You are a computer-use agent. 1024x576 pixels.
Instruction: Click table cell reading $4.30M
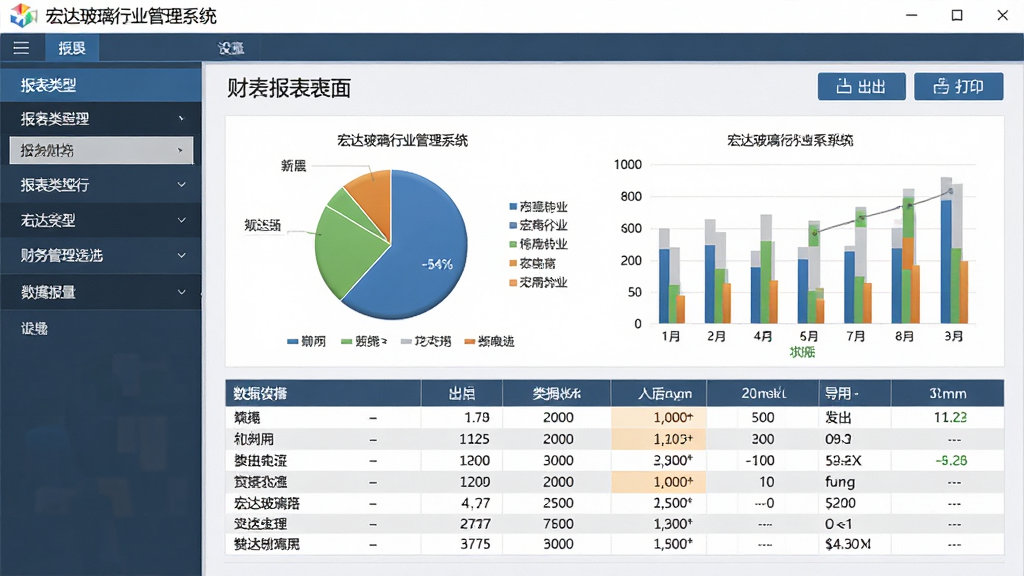(x=848, y=544)
